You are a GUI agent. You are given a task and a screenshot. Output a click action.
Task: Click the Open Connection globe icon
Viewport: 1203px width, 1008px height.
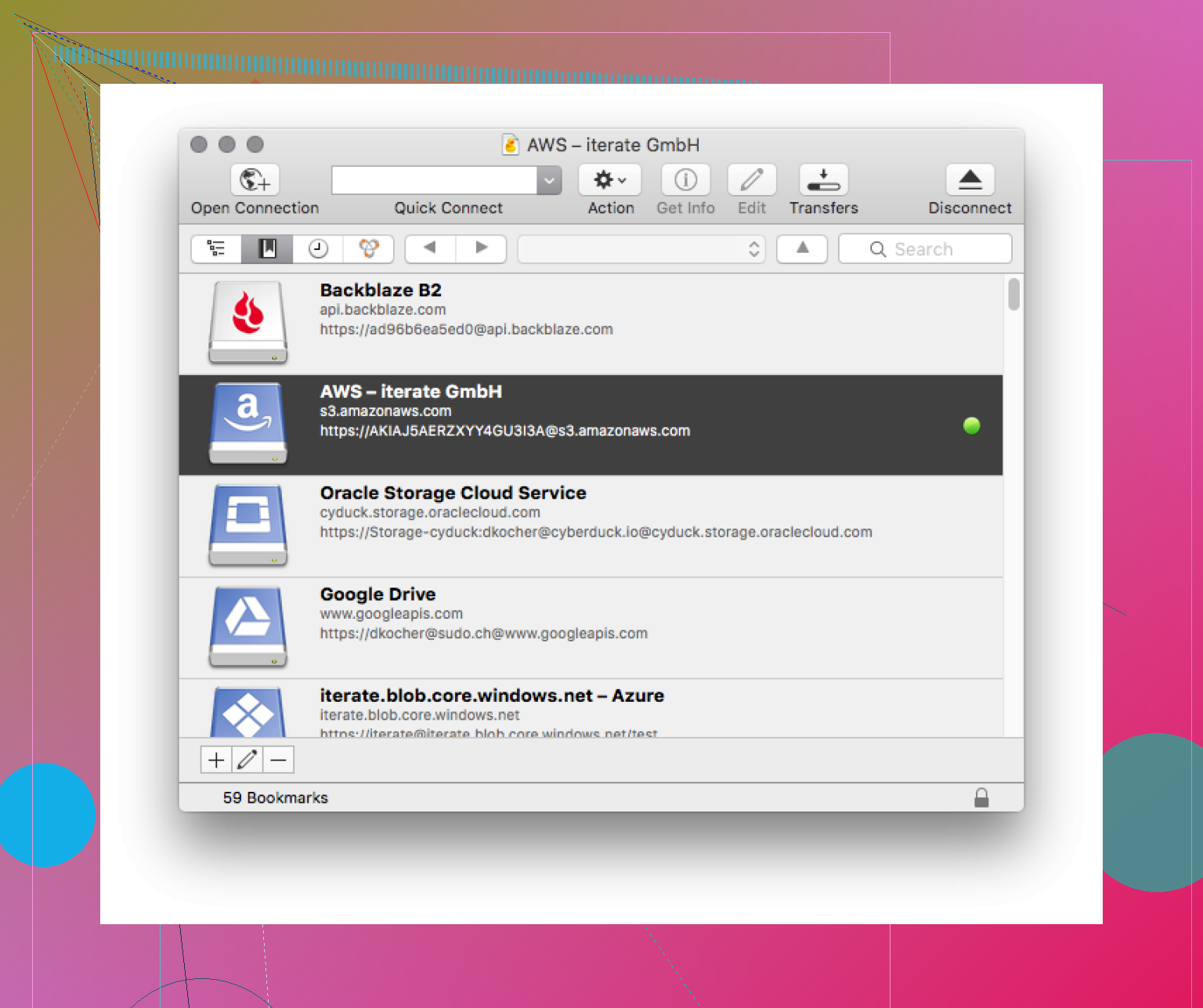(255, 180)
